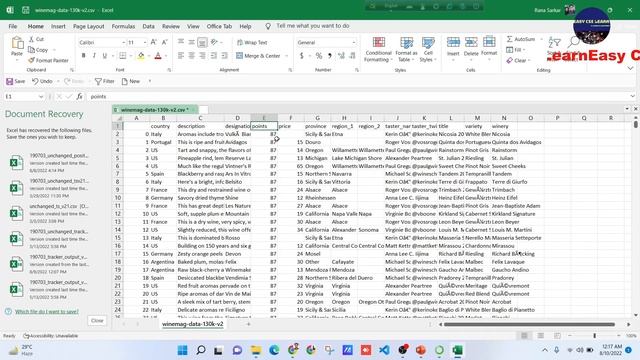
Task: Open Cell Styles gallery
Action: click(428, 49)
